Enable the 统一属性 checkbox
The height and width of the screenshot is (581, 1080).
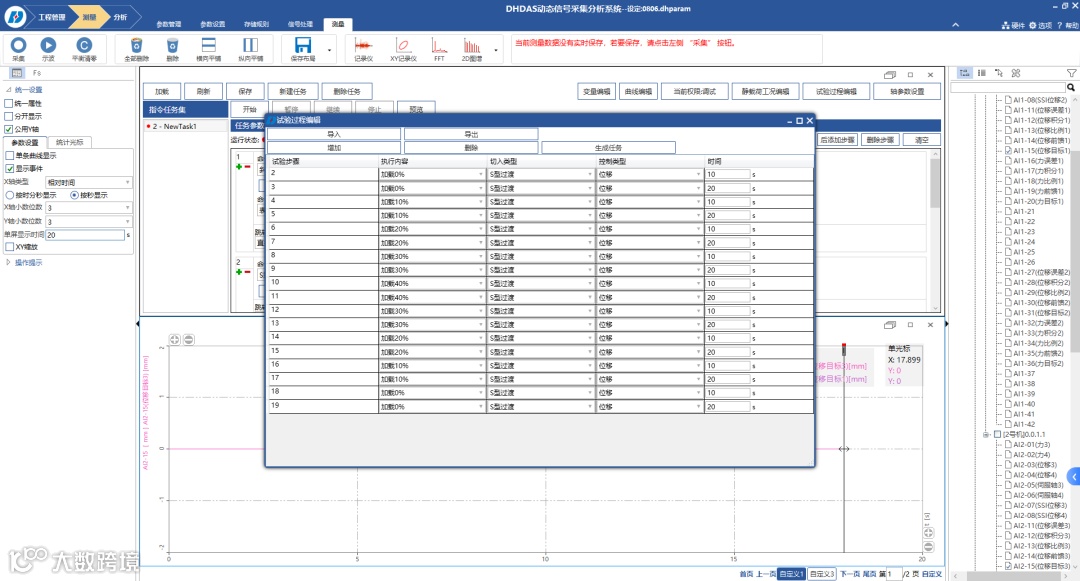pos(9,103)
